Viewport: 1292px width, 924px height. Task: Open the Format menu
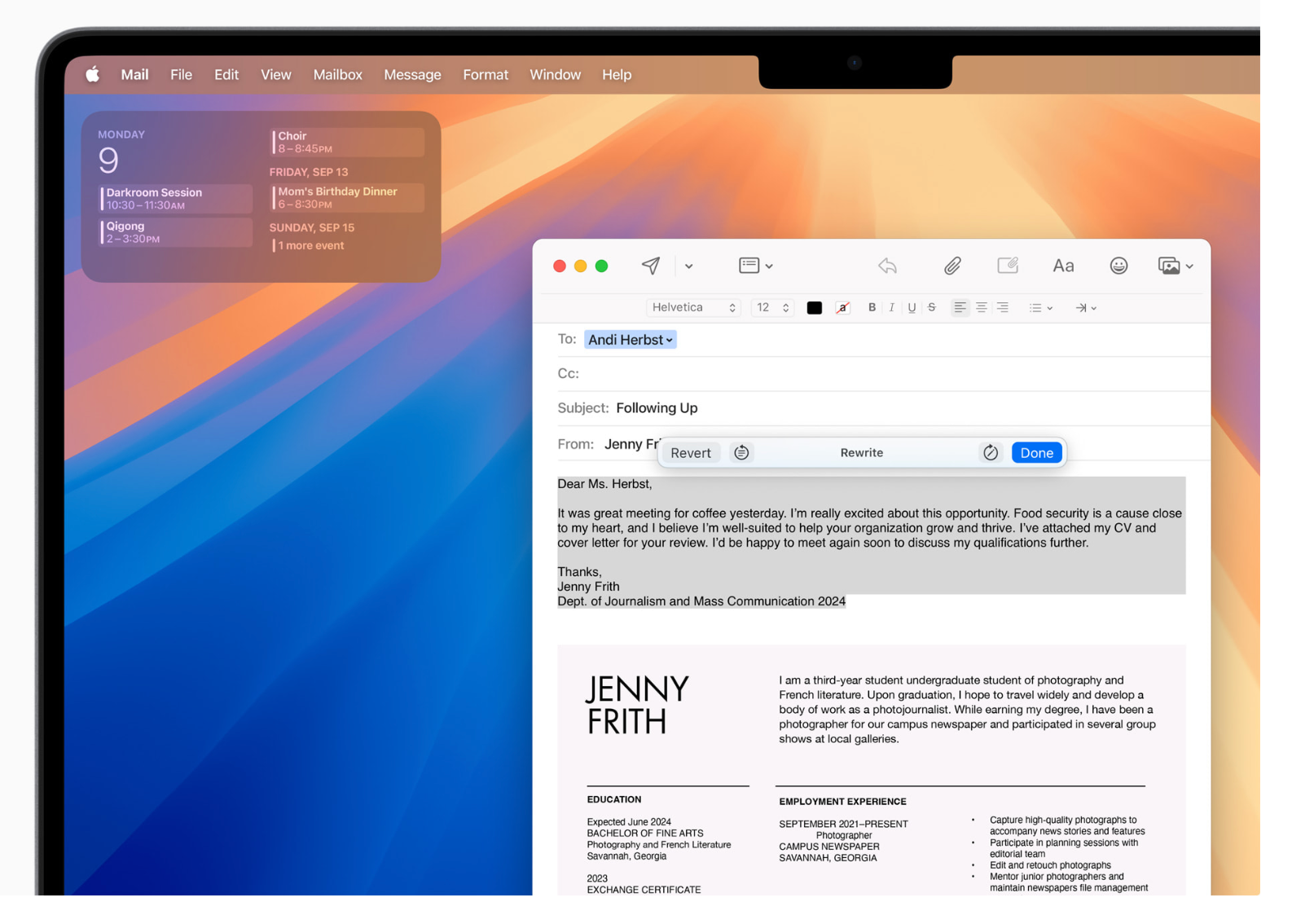click(486, 74)
